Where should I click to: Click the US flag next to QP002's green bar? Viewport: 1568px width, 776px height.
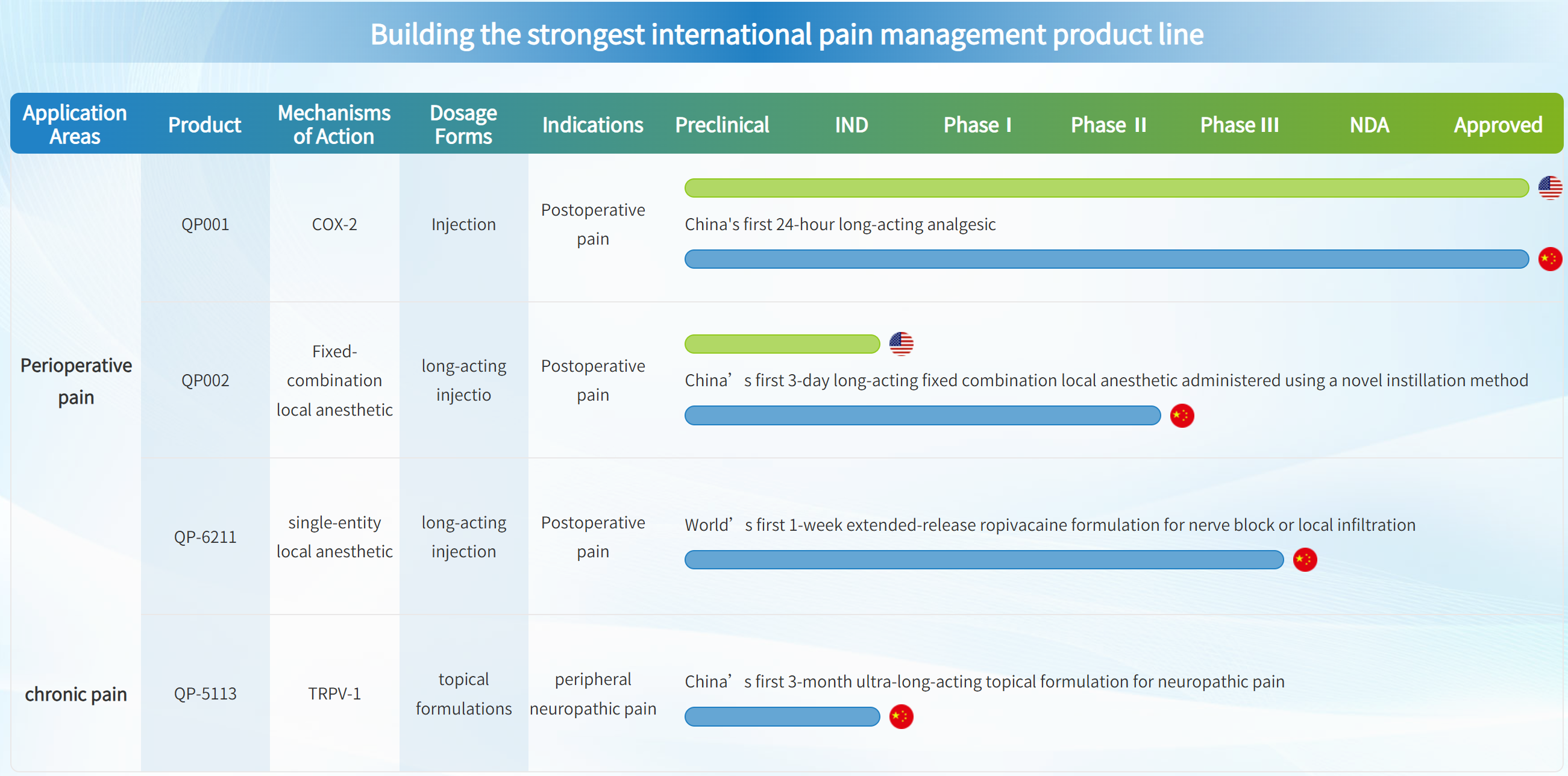click(x=901, y=344)
